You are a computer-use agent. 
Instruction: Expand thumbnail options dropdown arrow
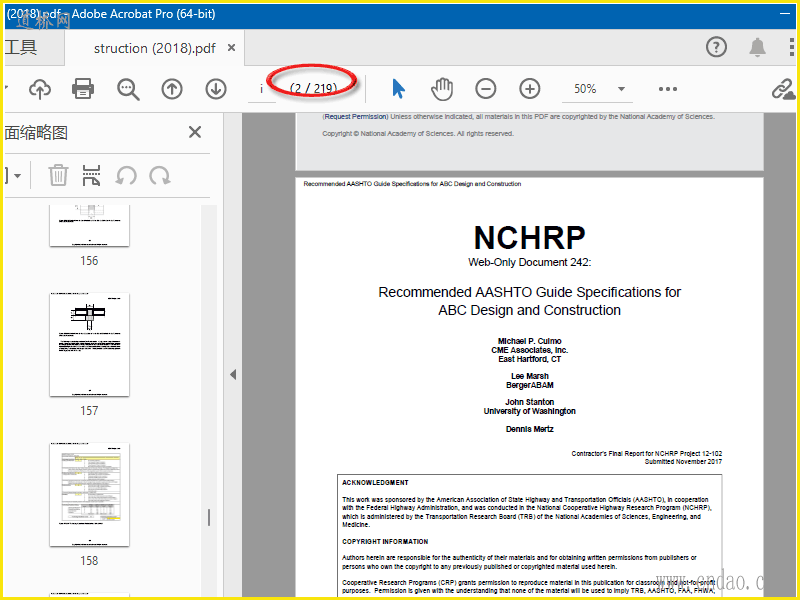click(x=18, y=176)
